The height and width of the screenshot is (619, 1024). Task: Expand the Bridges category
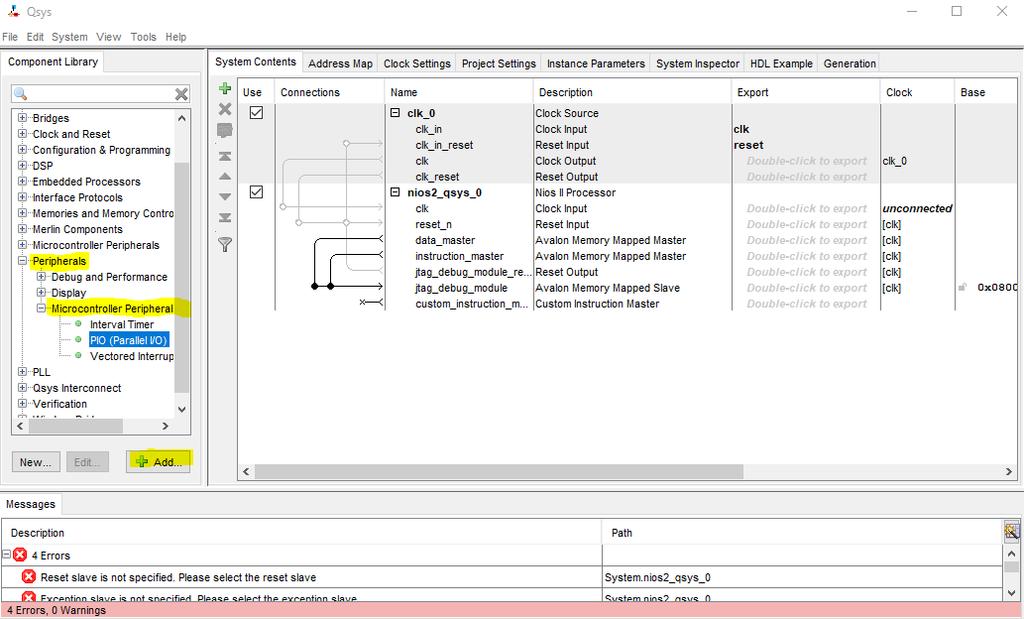pos(22,118)
